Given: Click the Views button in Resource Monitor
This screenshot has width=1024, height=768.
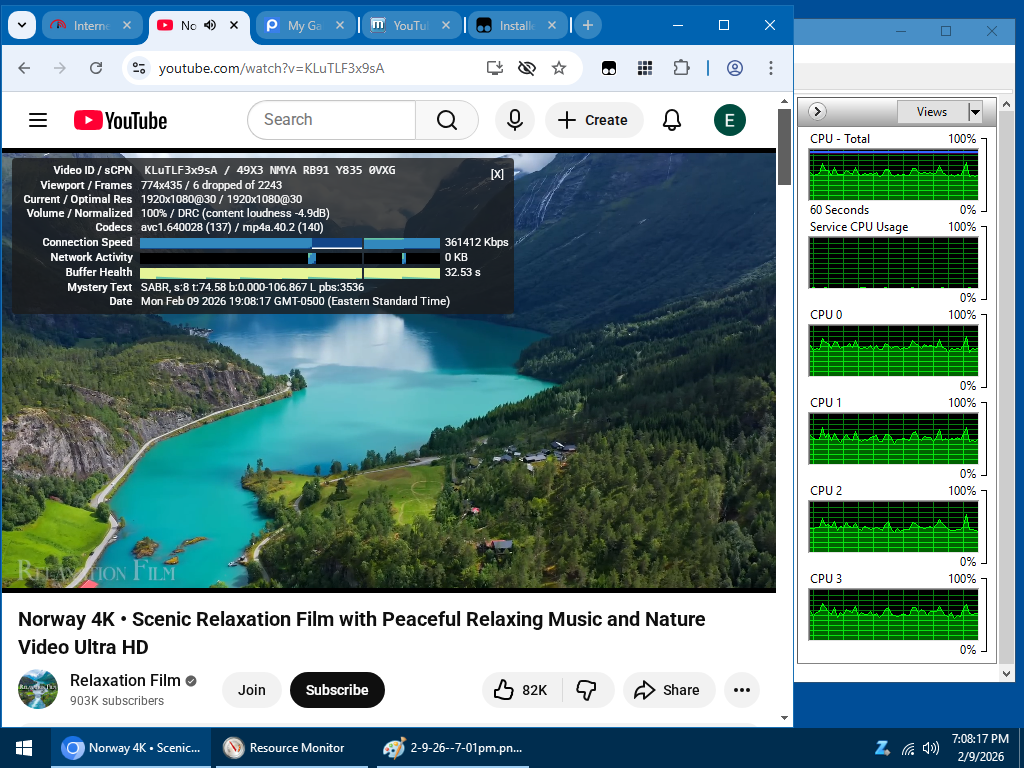Looking at the screenshot, I should pos(932,112).
